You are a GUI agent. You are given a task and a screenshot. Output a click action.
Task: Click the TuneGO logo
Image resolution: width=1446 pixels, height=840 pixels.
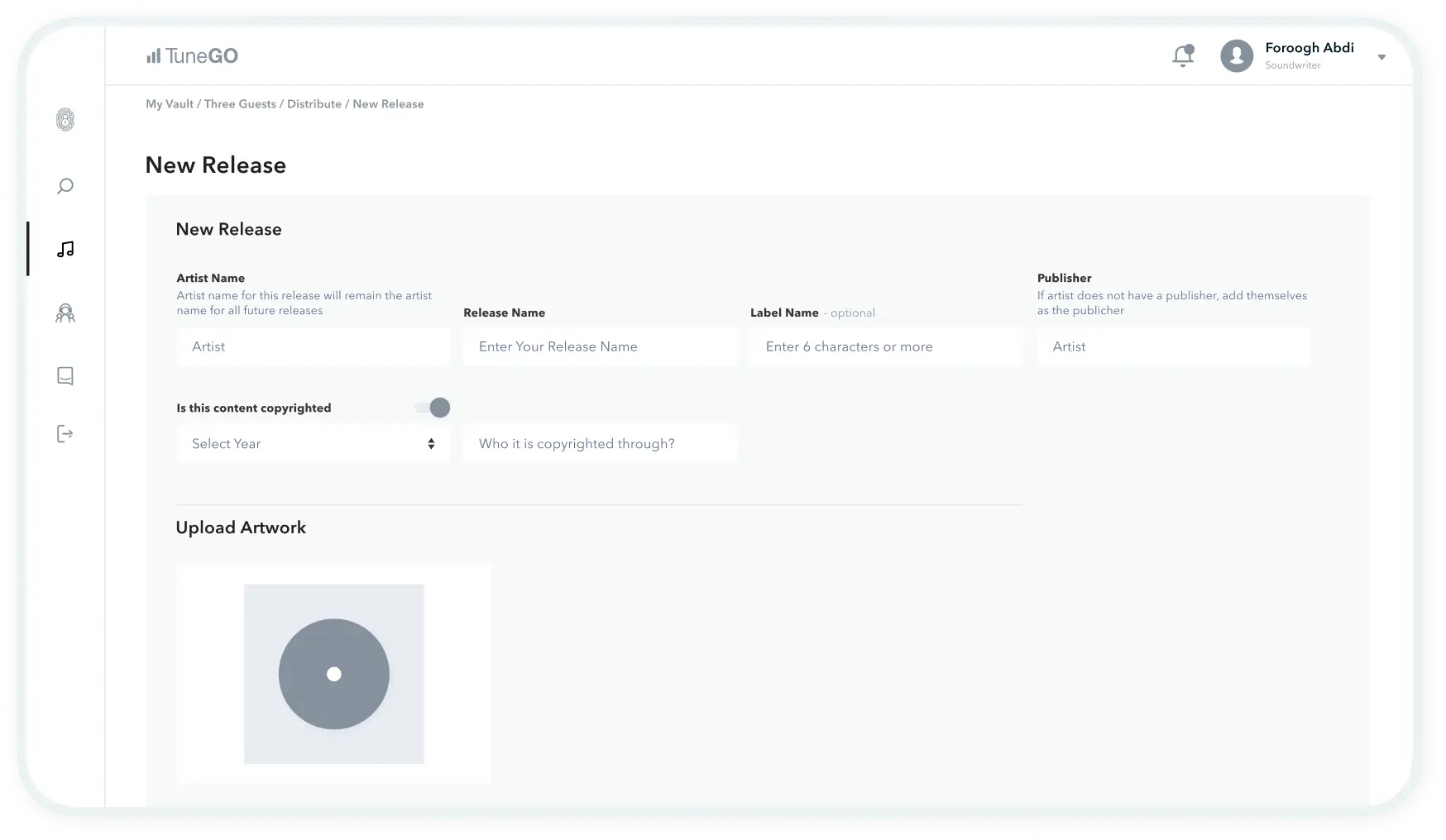point(193,55)
